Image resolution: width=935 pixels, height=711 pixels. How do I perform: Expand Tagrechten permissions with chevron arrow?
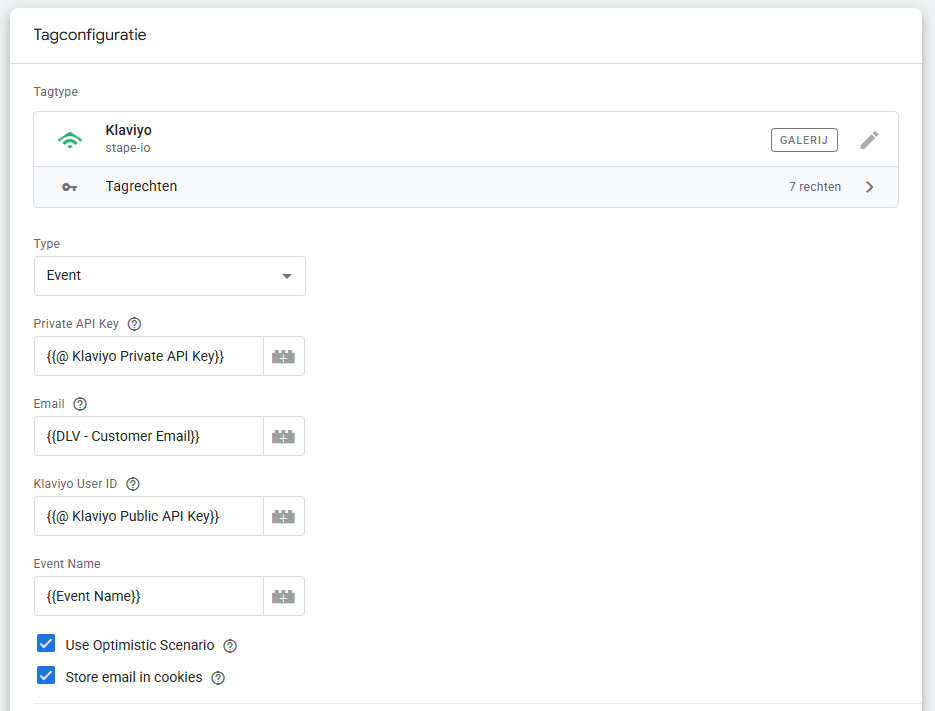869,187
